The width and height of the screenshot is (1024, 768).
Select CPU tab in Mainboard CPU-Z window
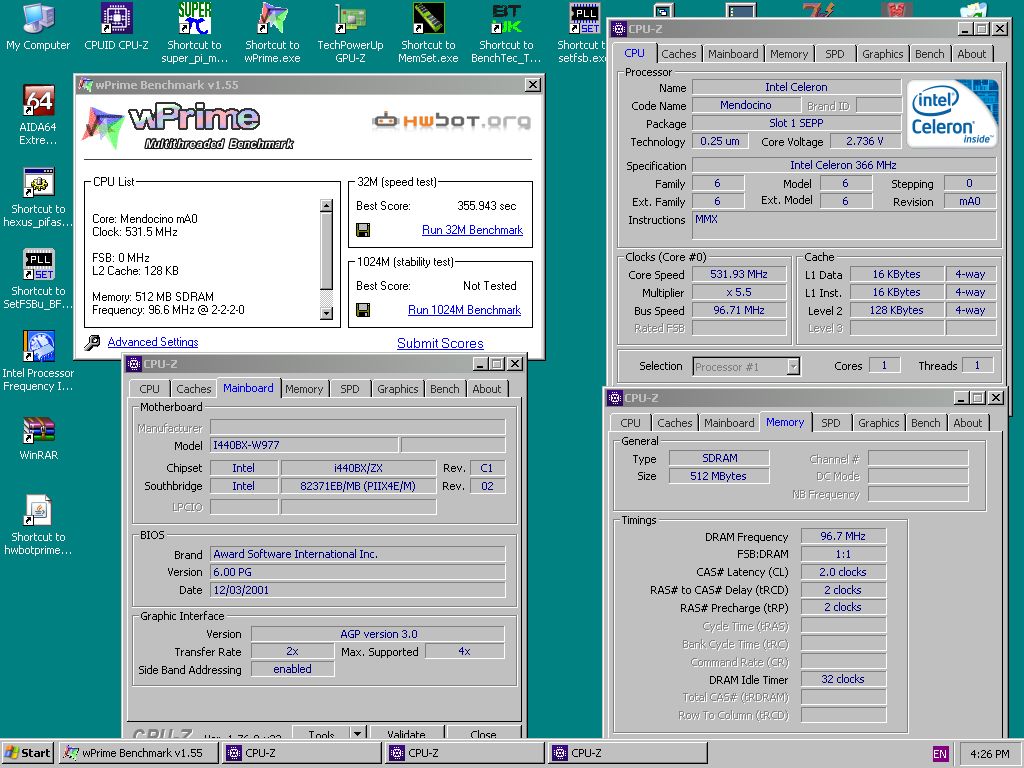[150, 389]
